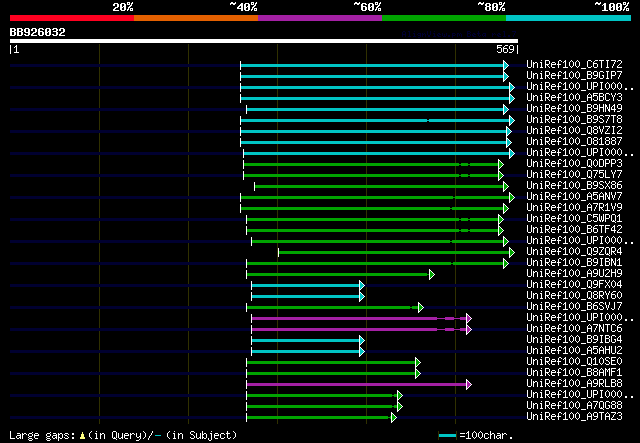Select the UniRef100_A9U2H9 subject label
Image resolution: width=640 pixels, height=443 pixels.
pos(574,274)
